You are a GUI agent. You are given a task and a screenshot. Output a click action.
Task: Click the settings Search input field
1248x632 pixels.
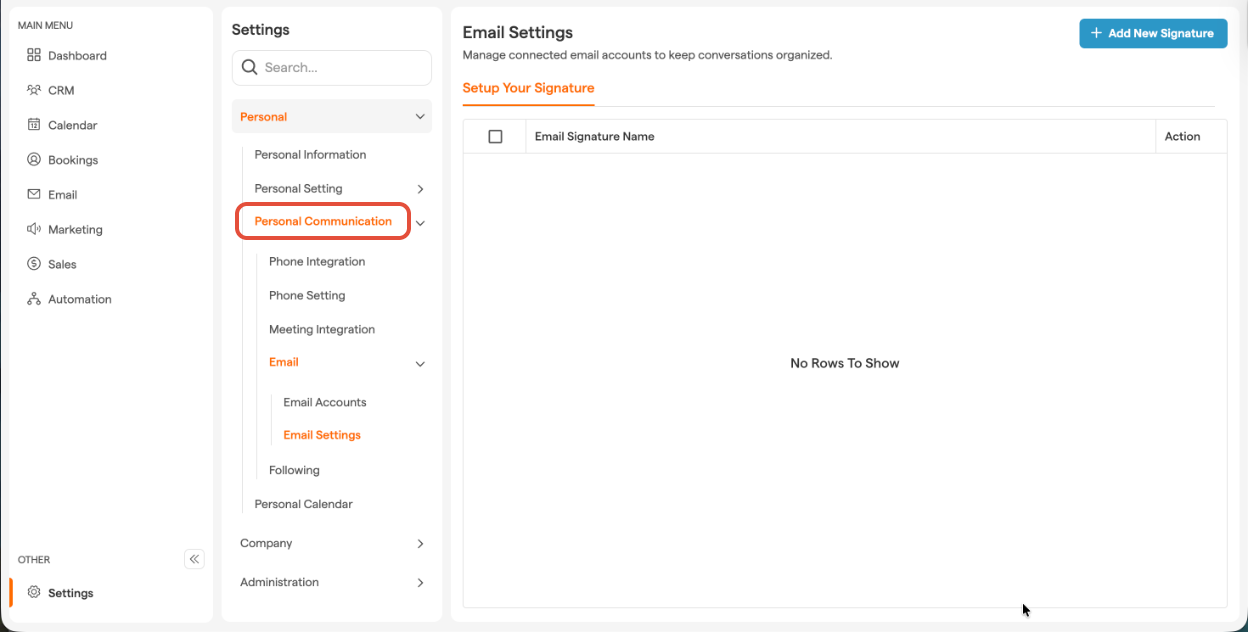340,68
